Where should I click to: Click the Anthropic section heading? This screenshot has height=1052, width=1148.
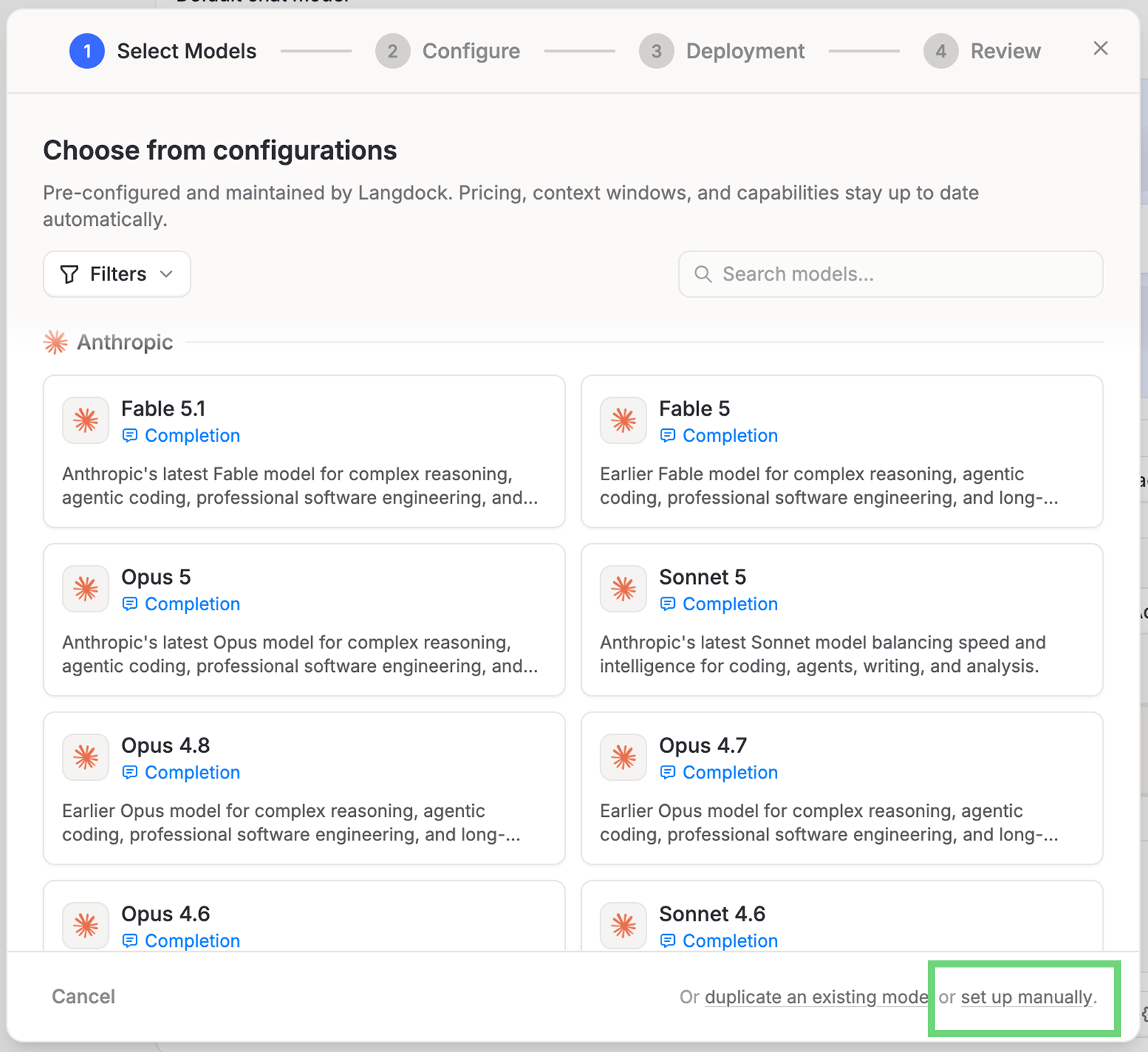coord(125,342)
